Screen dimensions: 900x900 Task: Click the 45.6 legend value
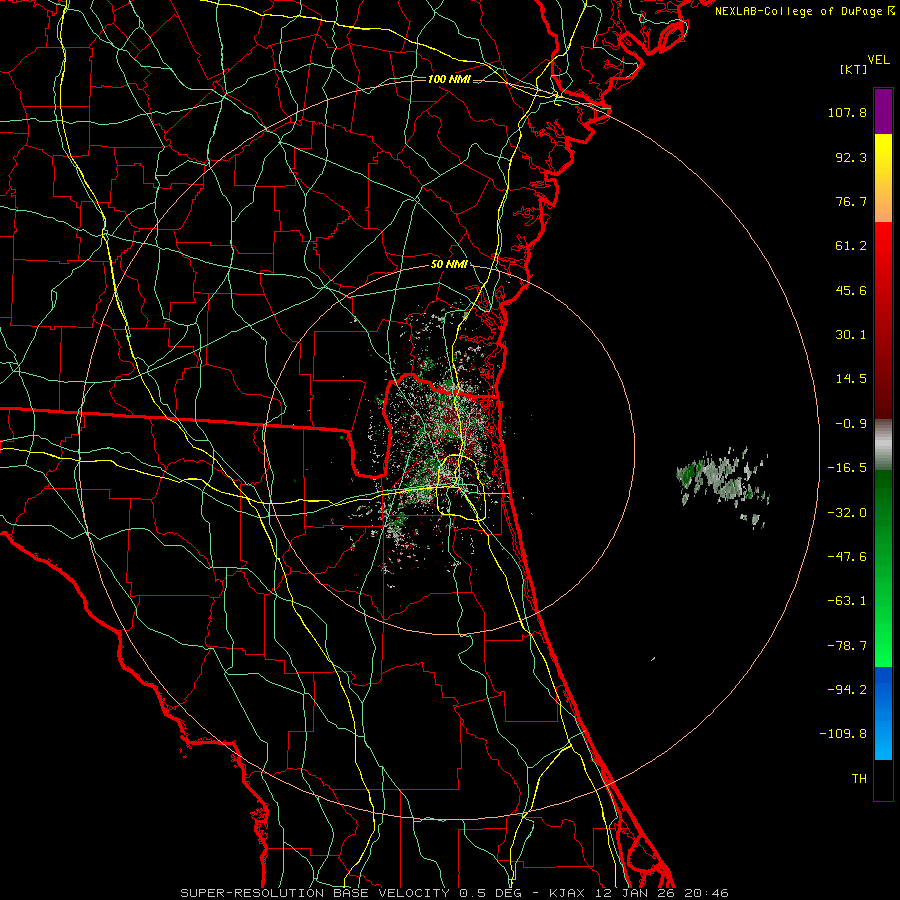coord(851,290)
